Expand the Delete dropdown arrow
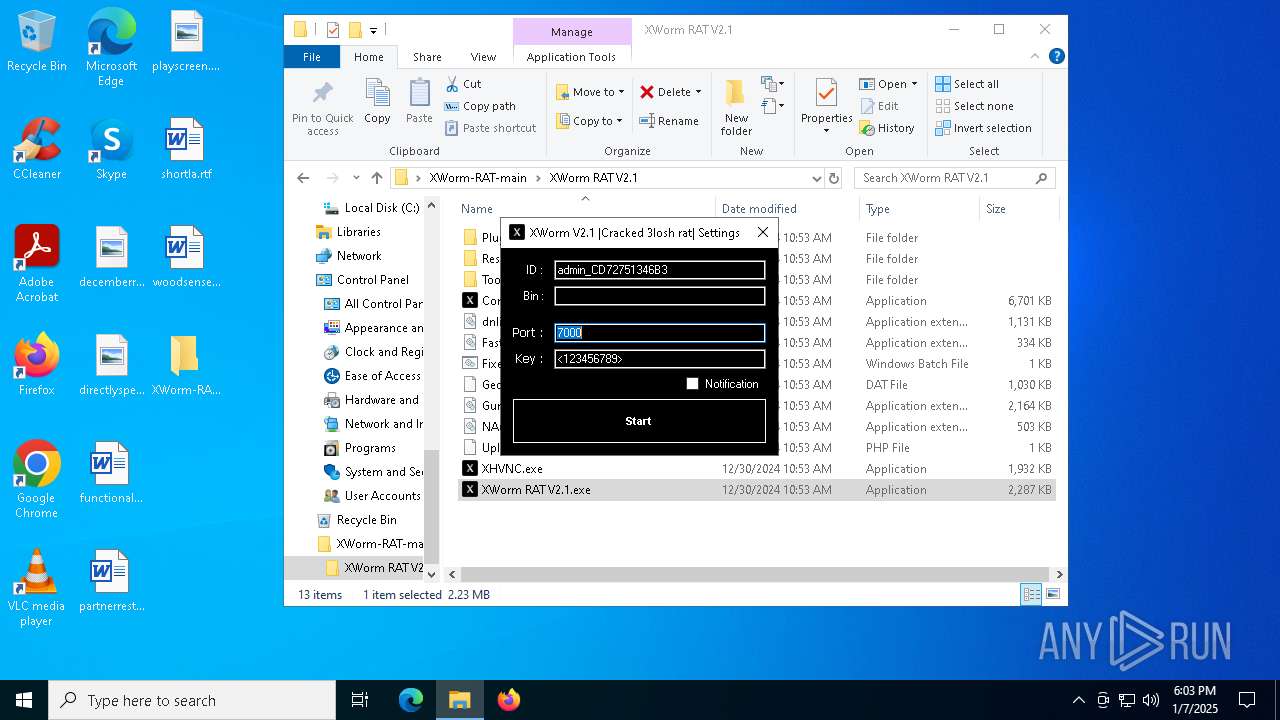 [698, 92]
